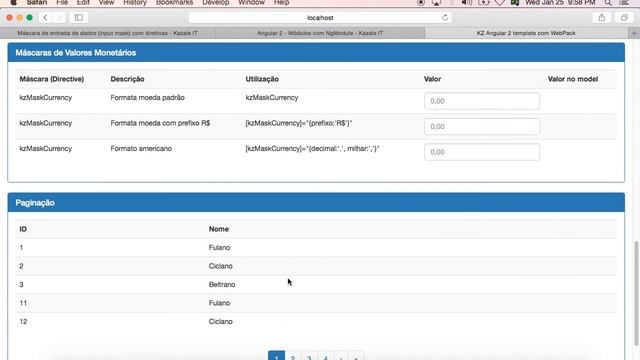This screenshot has width=640, height=360.
Task: Focus the Formata moeda padrão value field
Action: [482, 101]
